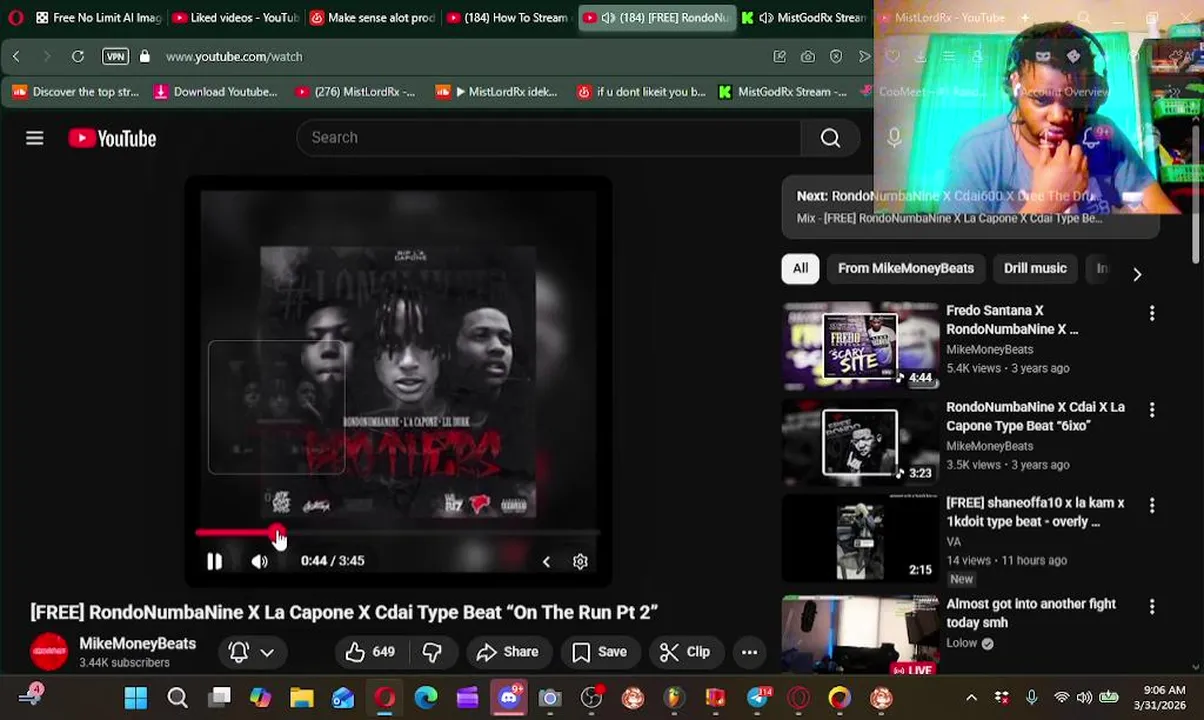The height and width of the screenshot is (720, 1204).
Task: Open MikeMoneyBeats channel avatar
Action: point(49,652)
